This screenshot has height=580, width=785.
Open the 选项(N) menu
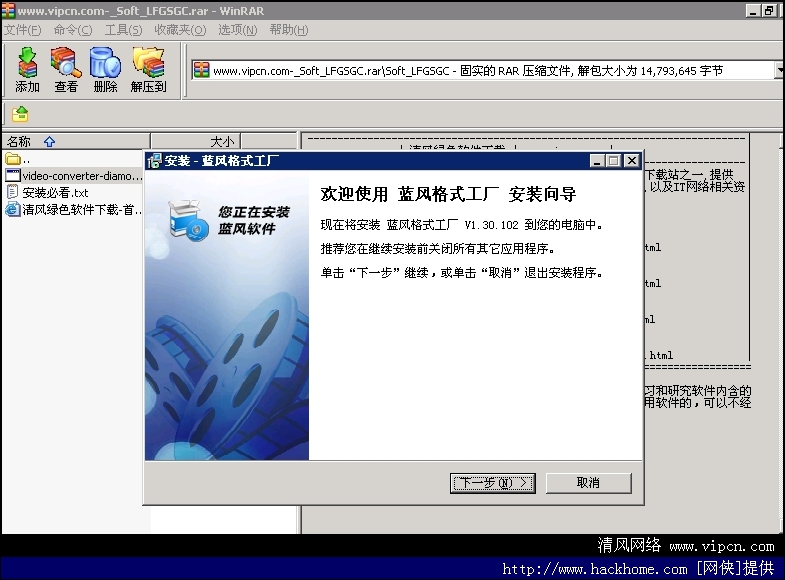tap(238, 30)
